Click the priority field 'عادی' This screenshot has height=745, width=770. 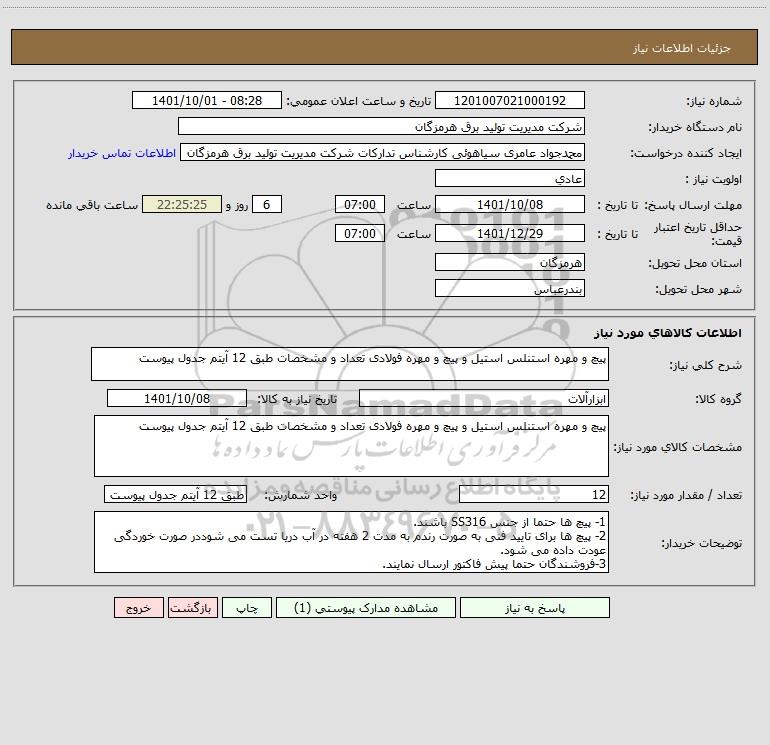click(510, 178)
